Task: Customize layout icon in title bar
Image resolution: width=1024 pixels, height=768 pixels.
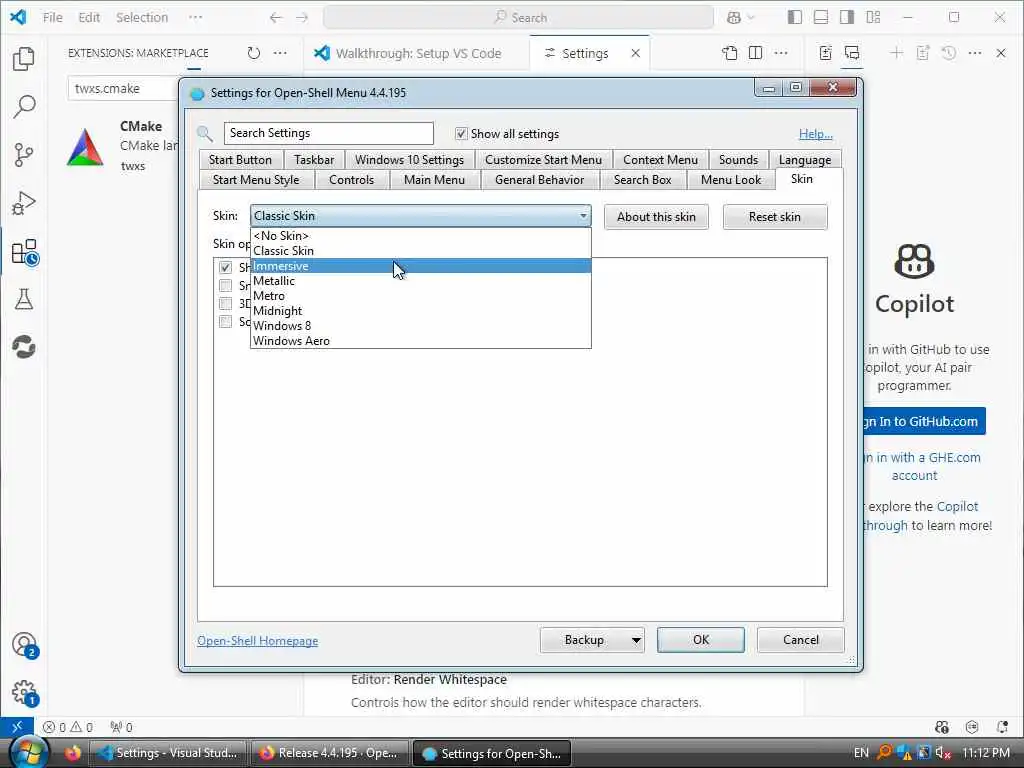Action: point(873,18)
